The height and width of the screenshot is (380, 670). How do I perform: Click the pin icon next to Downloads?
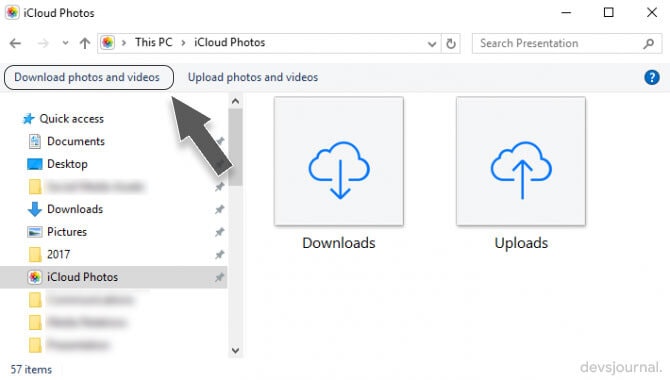click(x=219, y=209)
